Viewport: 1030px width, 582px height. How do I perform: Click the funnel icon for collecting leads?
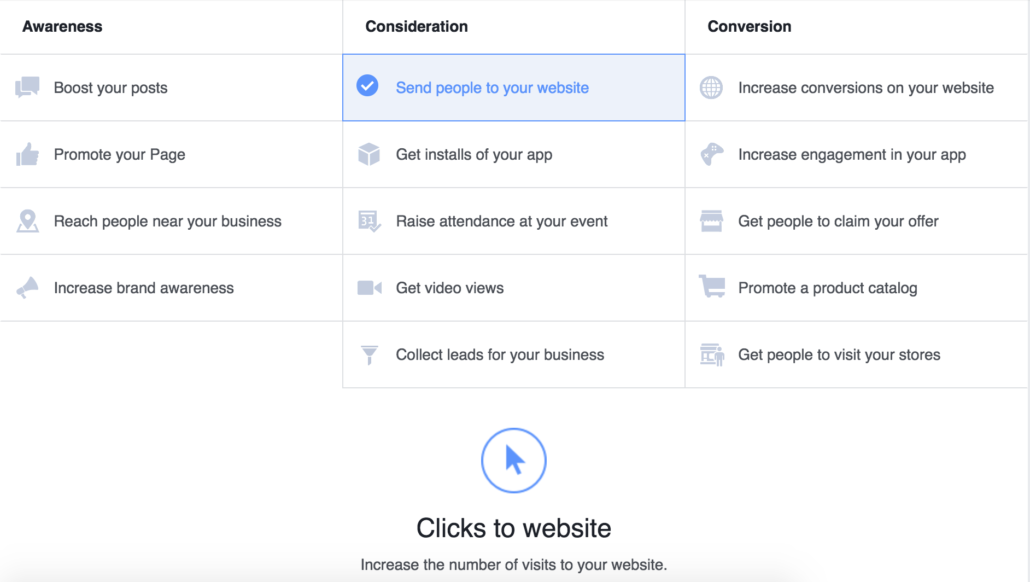[369, 355]
